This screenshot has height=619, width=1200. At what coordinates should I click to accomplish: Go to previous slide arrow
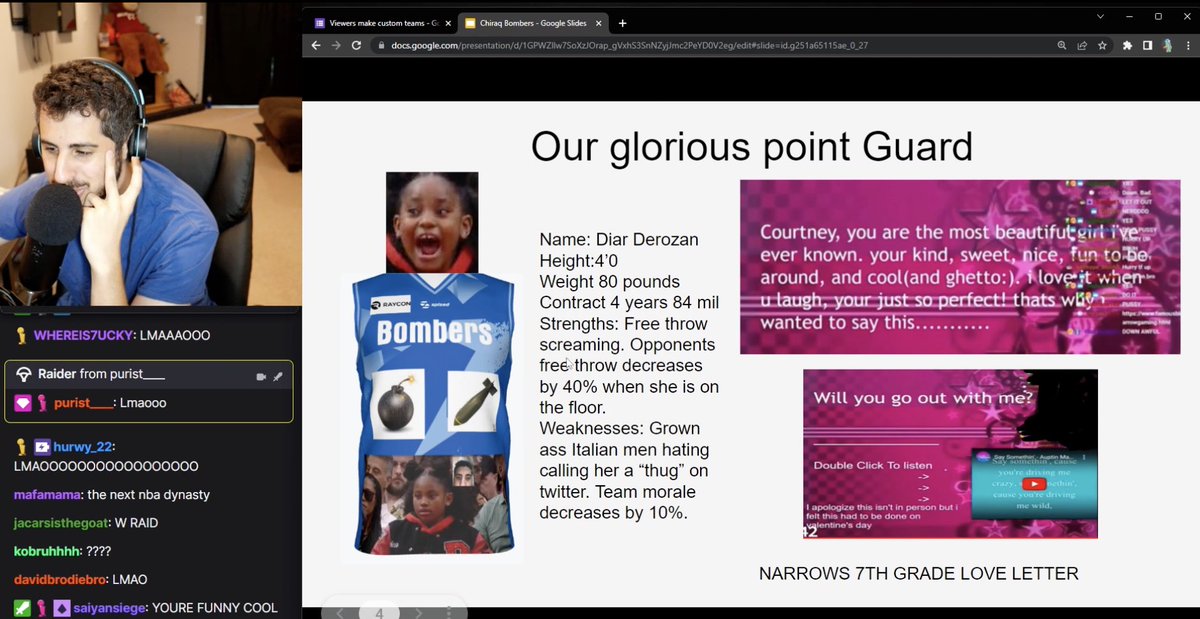(339, 613)
